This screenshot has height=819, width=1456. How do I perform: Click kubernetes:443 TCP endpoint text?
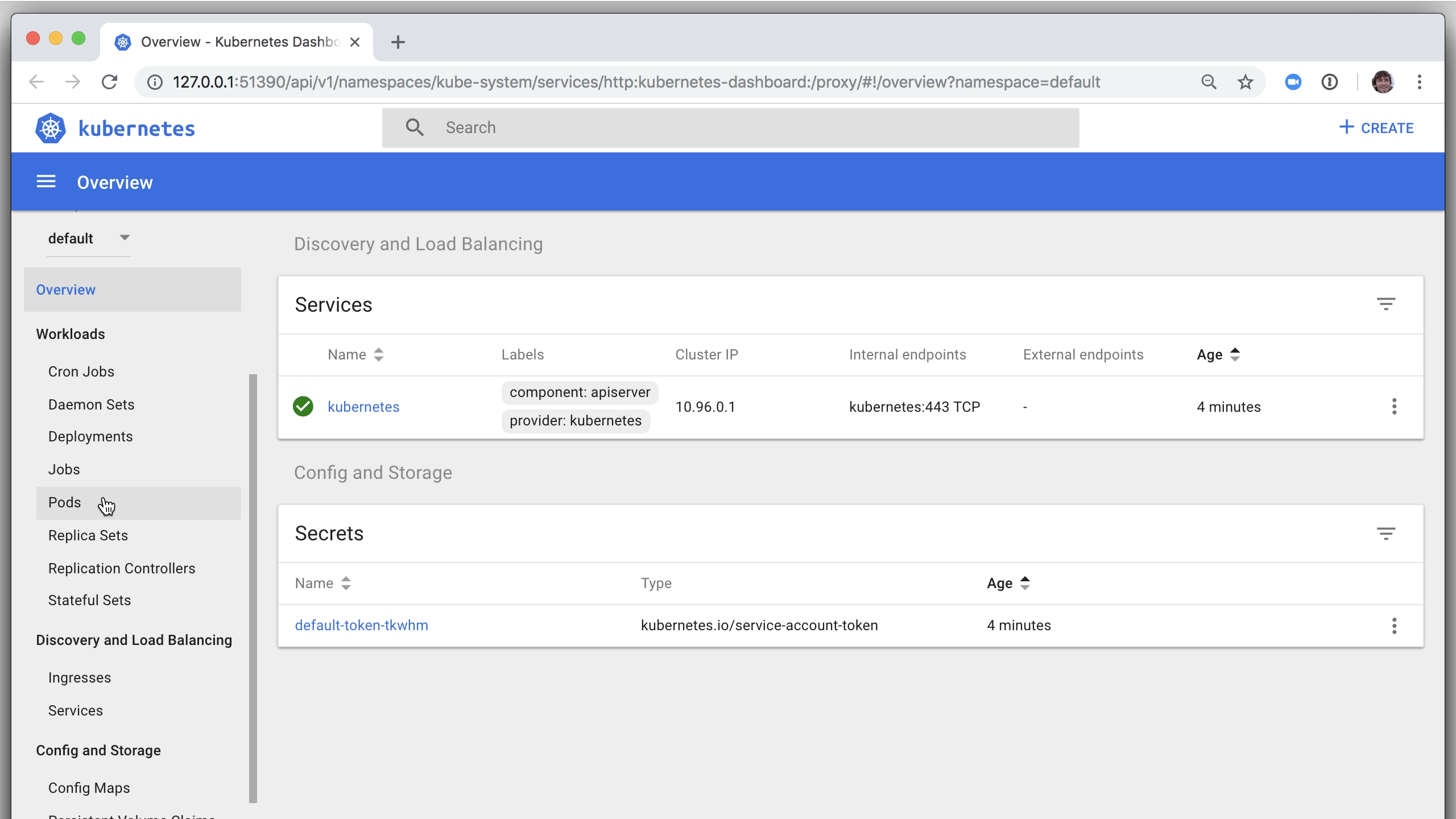[x=915, y=407]
